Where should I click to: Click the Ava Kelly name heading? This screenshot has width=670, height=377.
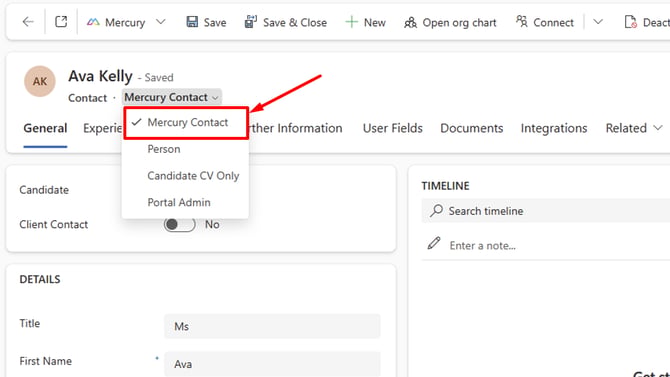(x=100, y=76)
